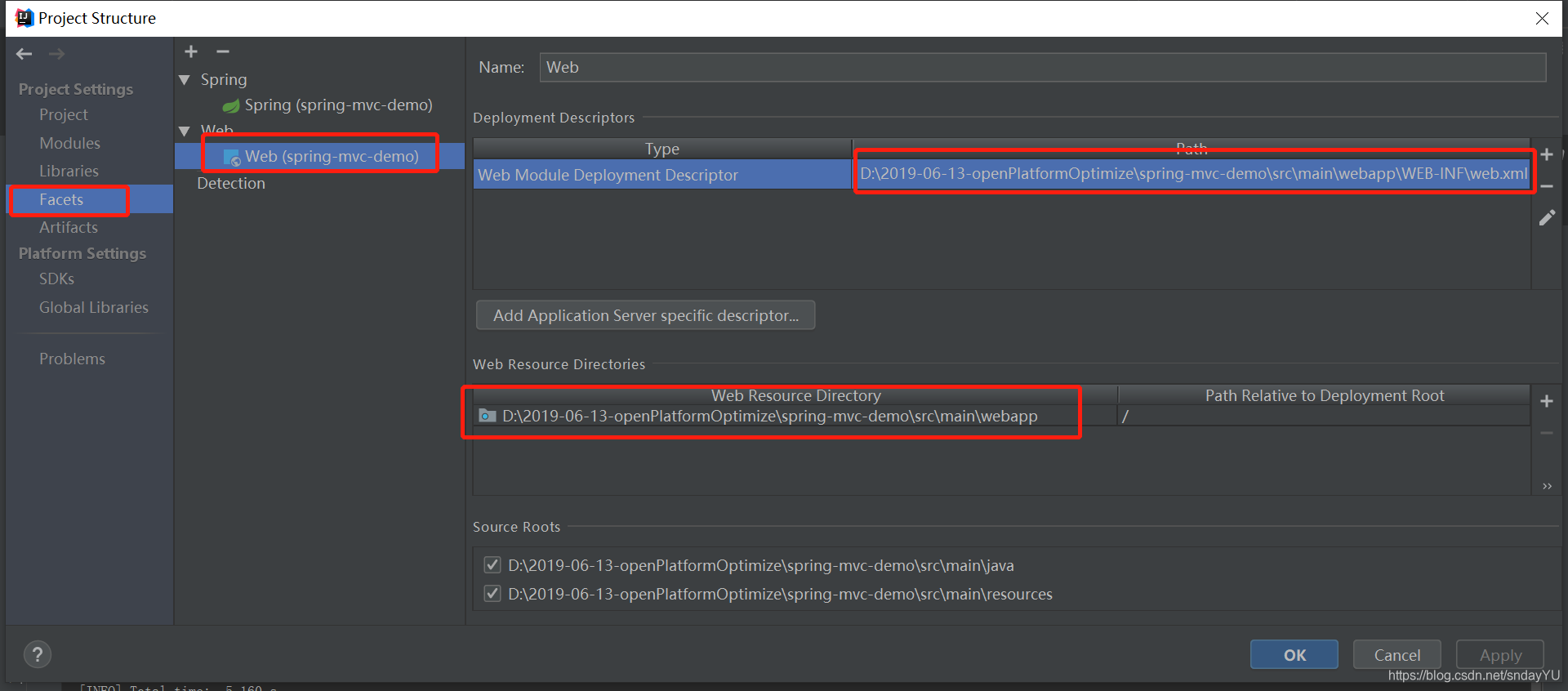Select Web Module Deployment Descriptor row
The height and width of the screenshot is (691, 1568).
662,174
